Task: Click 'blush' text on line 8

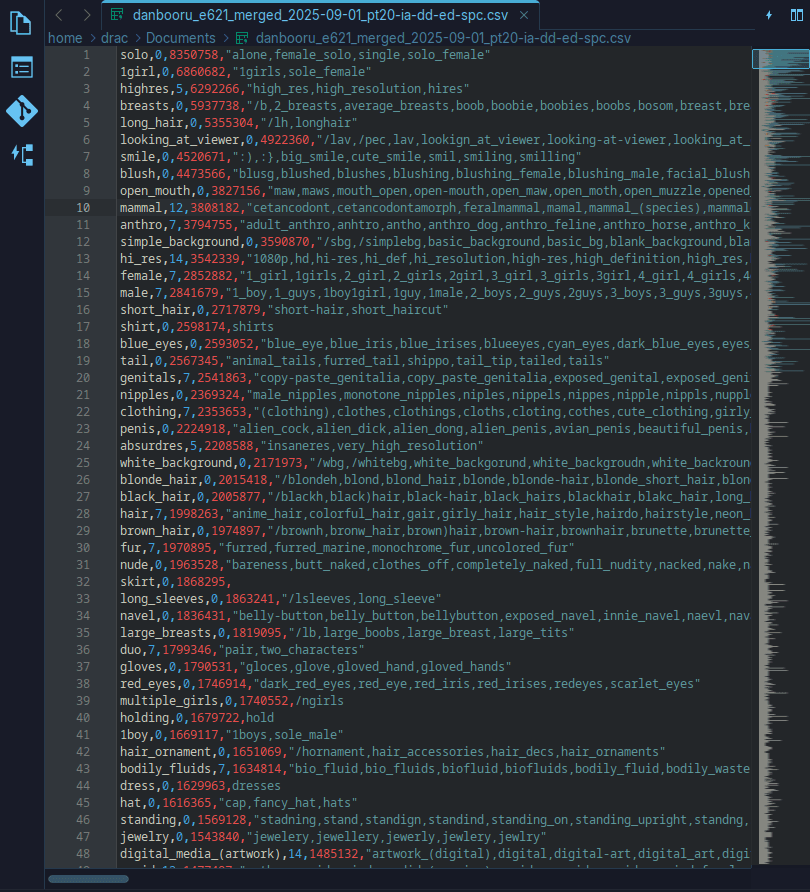Action: tap(137, 174)
